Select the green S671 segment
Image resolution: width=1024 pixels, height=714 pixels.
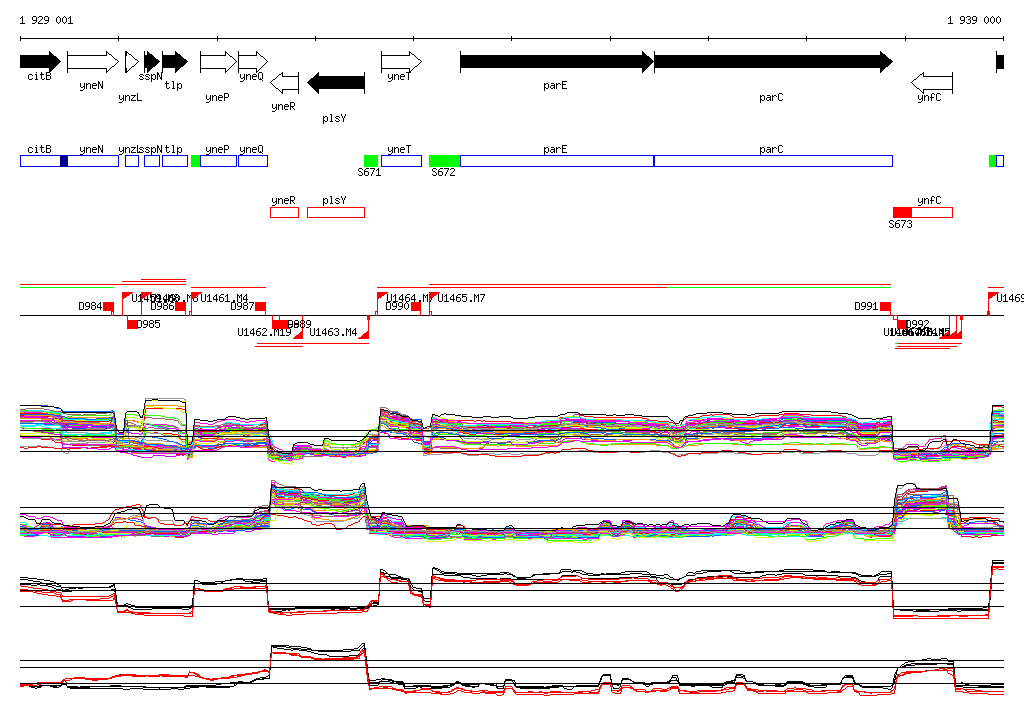[371, 161]
